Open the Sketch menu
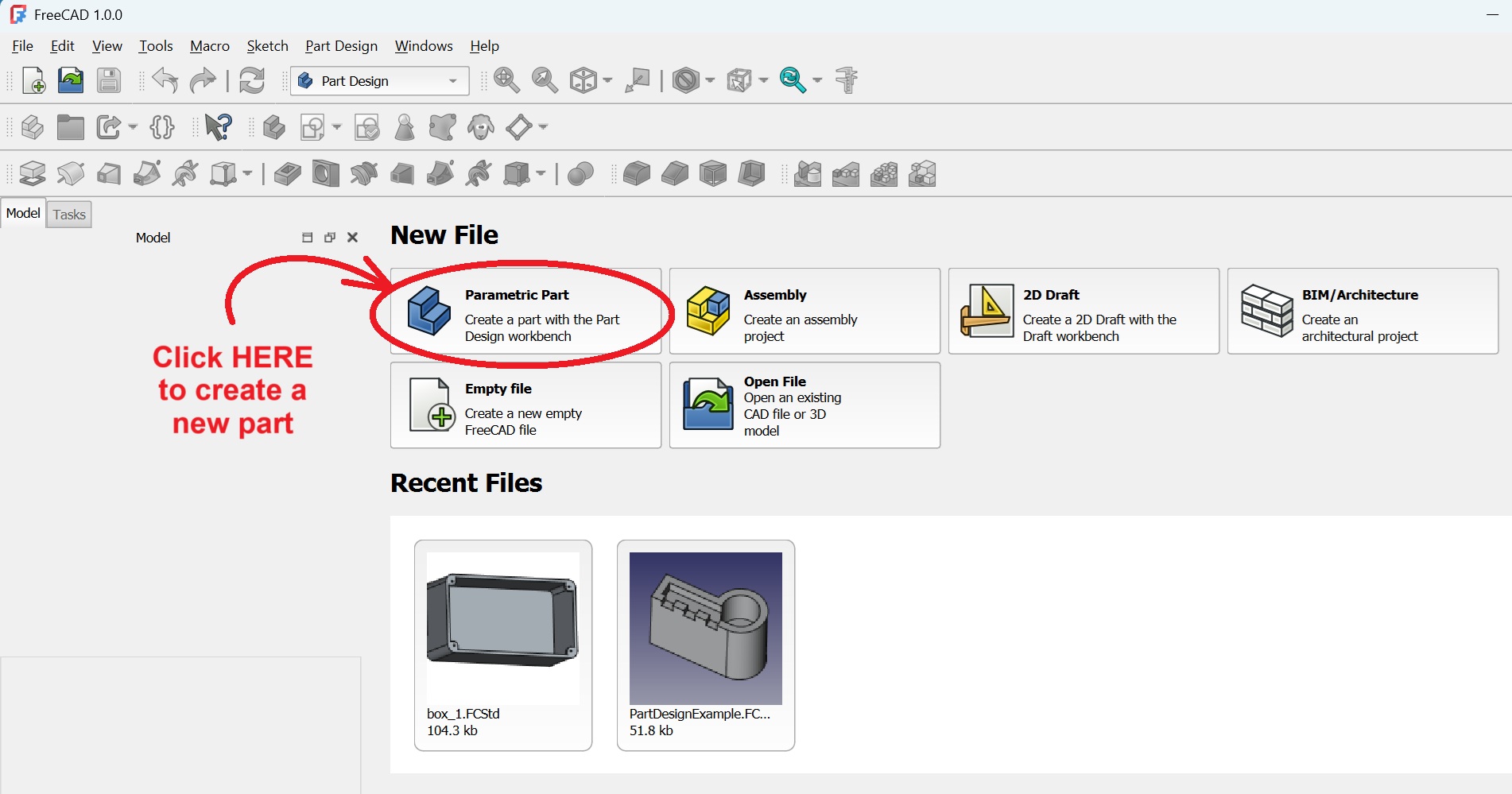1512x794 pixels. [267, 45]
